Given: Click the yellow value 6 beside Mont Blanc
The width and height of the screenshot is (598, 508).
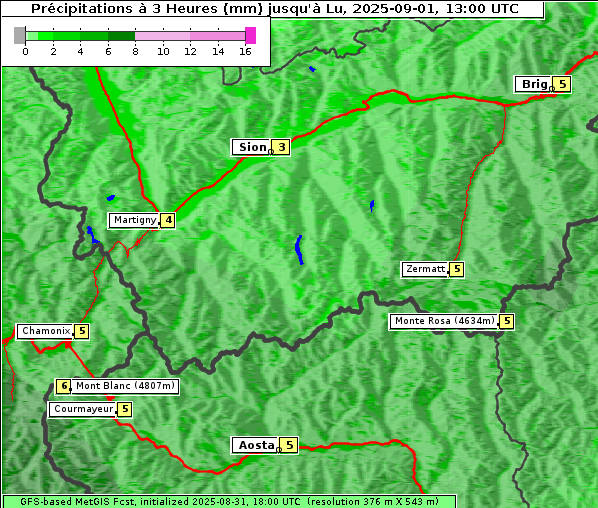Looking at the screenshot, I should click(x=63, y=386).
